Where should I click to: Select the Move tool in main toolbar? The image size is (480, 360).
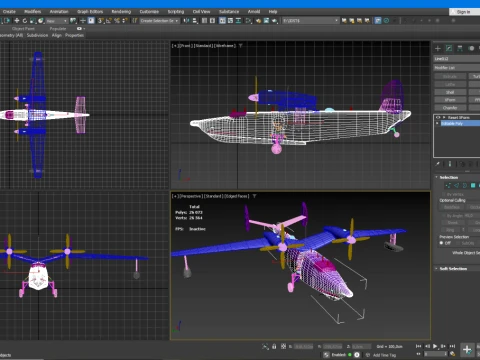click(x=17, y=21)
